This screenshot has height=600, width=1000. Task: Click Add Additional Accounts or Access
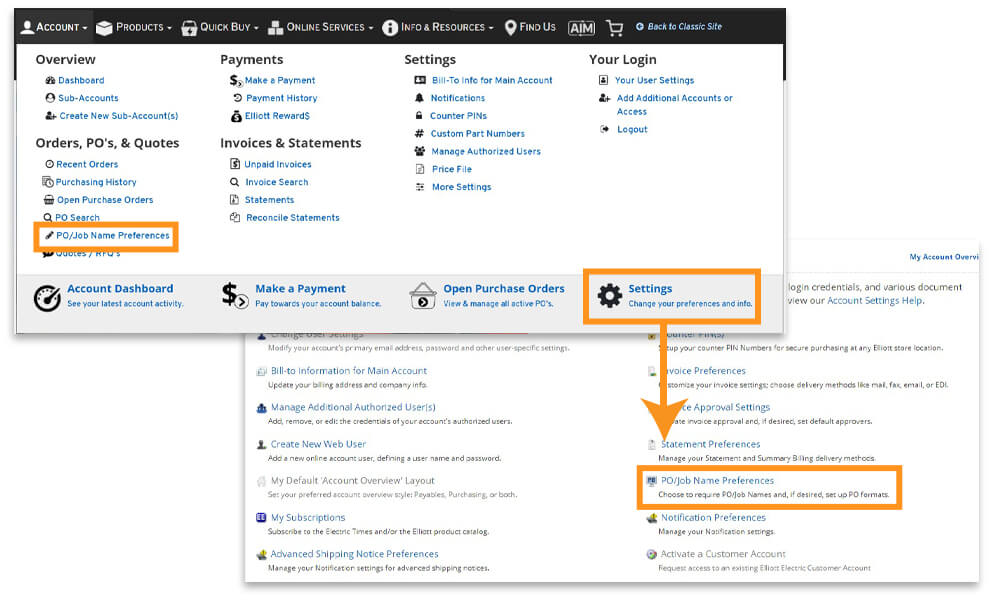pos(675,105)
